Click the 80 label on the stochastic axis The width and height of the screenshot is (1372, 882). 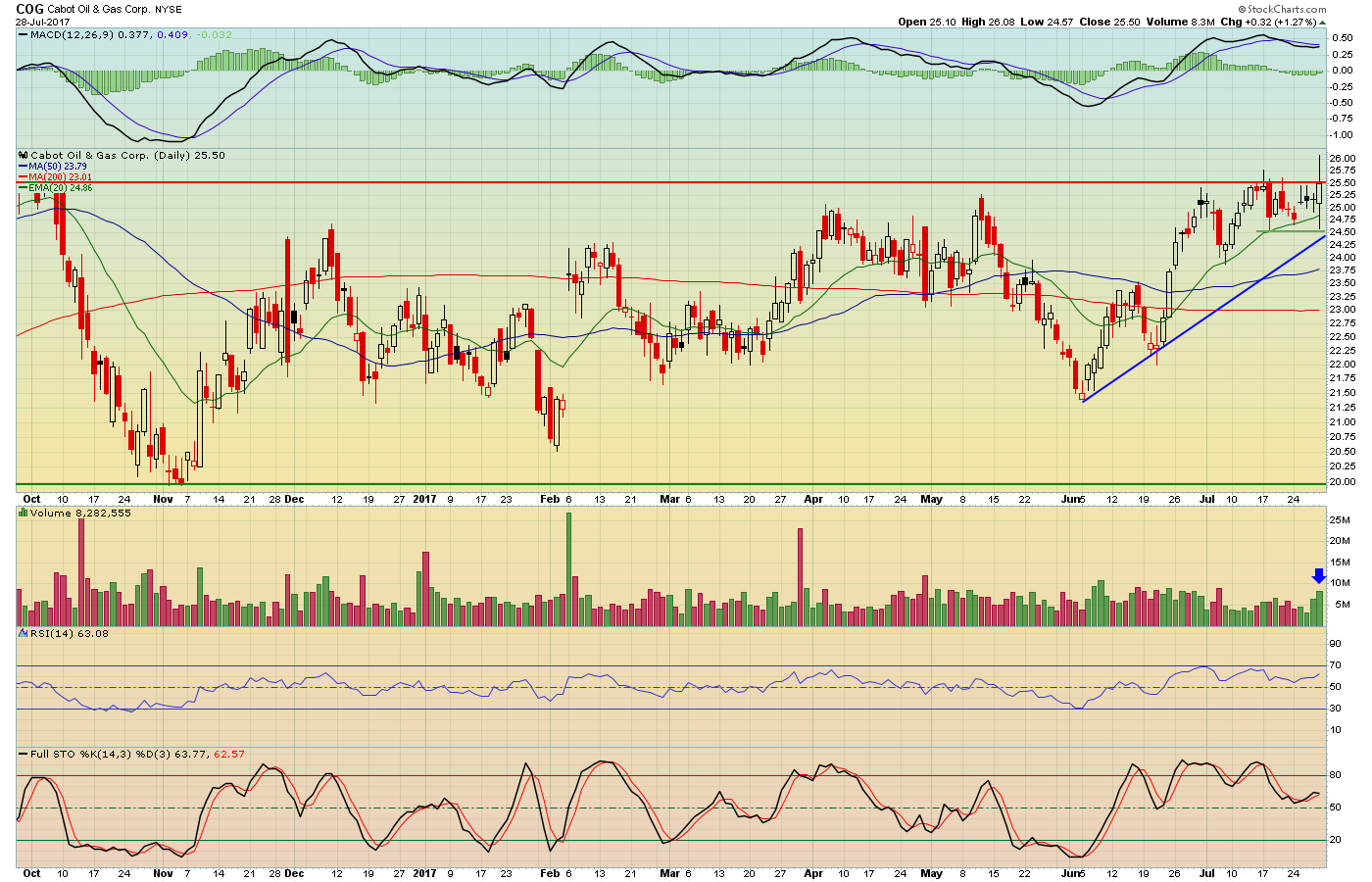pos(1335,775)
